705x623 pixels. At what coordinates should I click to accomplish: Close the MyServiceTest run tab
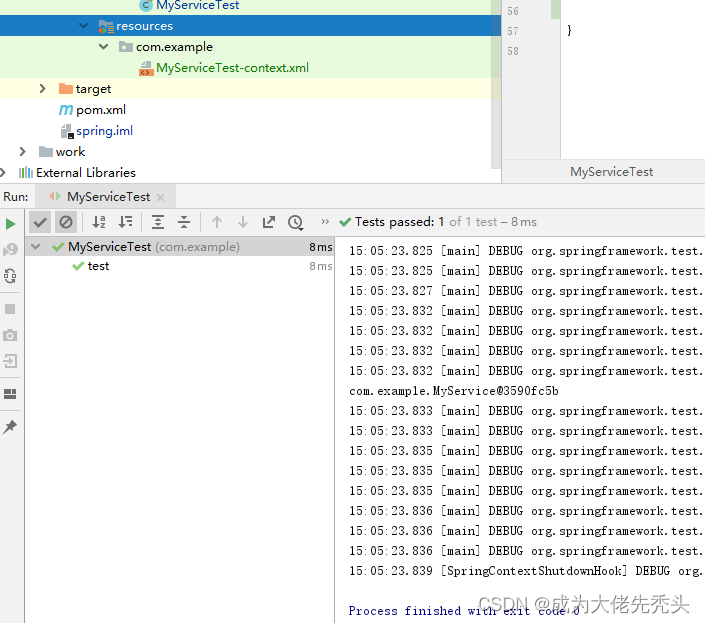click(x=161, y=197)
